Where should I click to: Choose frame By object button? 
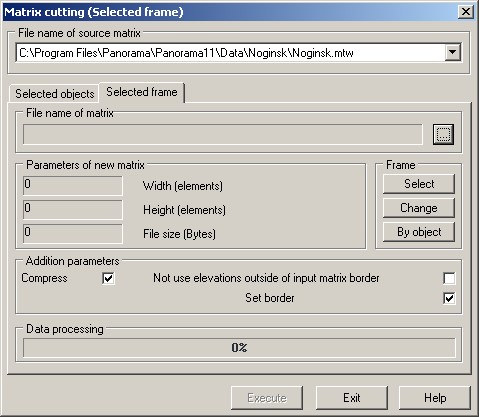(x=419, y=232)
